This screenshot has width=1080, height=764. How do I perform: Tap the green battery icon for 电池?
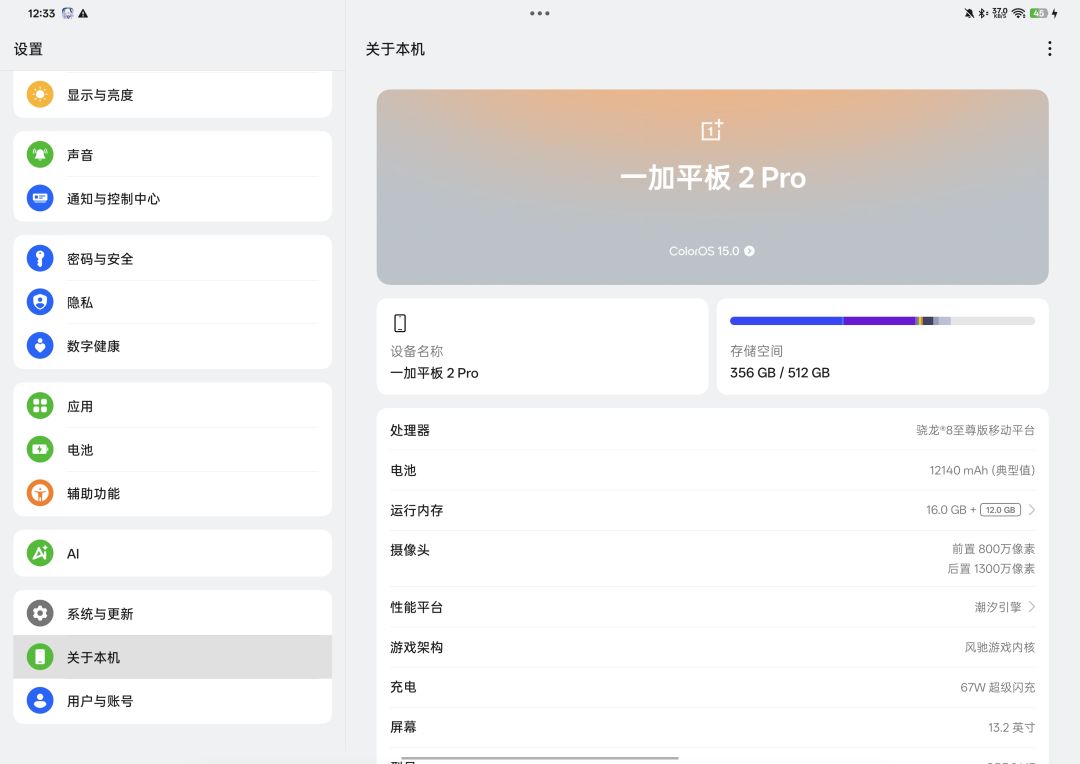40,449
